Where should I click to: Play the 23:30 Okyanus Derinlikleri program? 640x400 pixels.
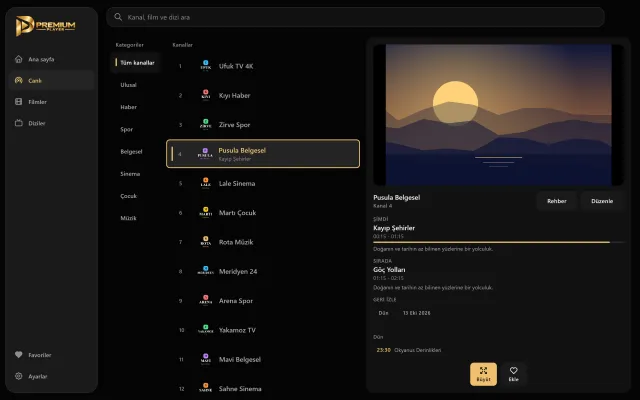tap(409, 350)
